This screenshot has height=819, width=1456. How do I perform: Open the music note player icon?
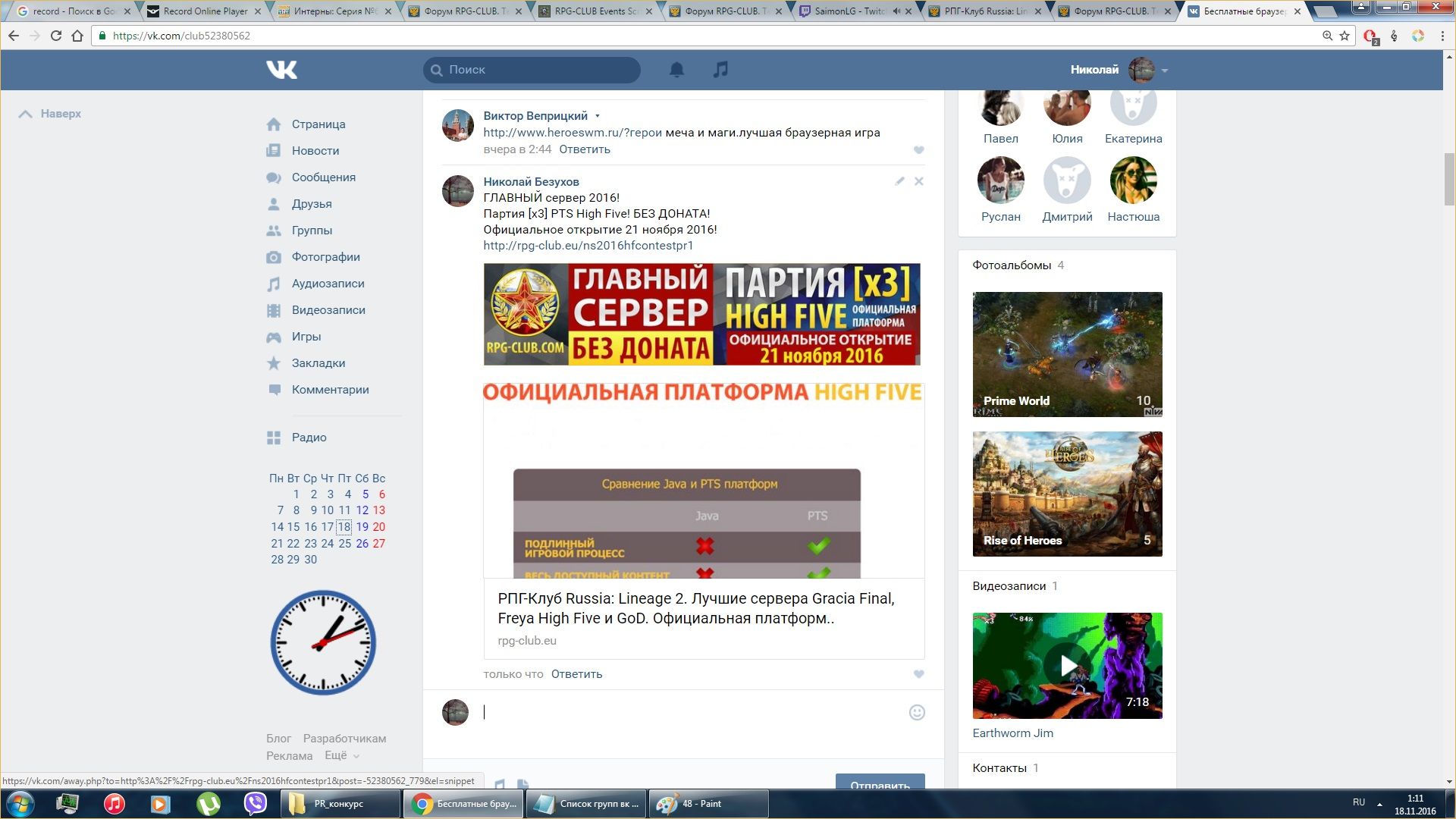tap(720, 70)
